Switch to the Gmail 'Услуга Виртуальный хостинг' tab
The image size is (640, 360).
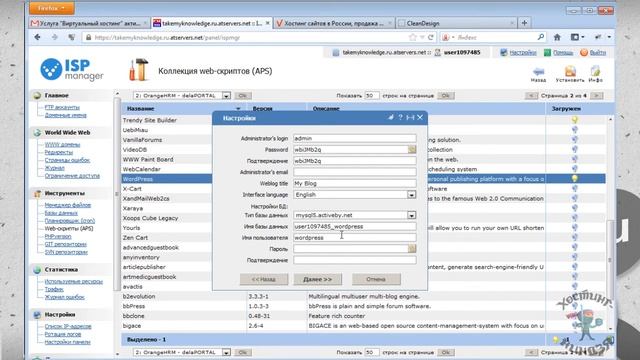89,23
